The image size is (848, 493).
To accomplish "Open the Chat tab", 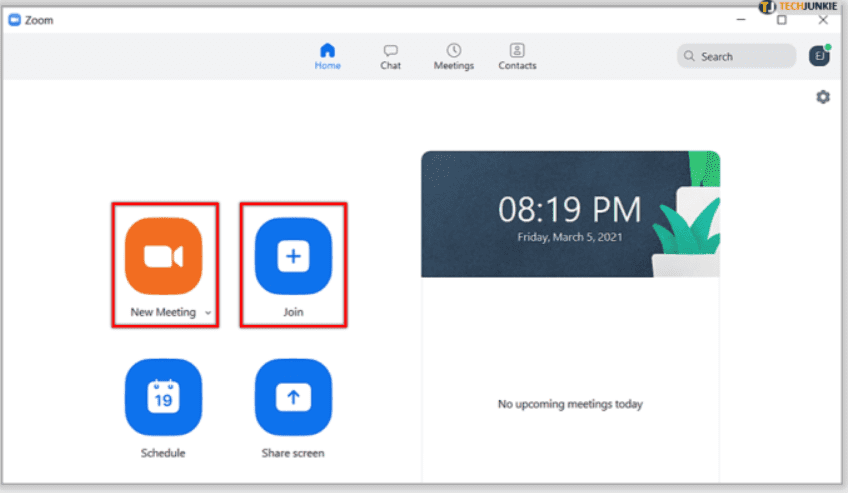I will 390,57.
